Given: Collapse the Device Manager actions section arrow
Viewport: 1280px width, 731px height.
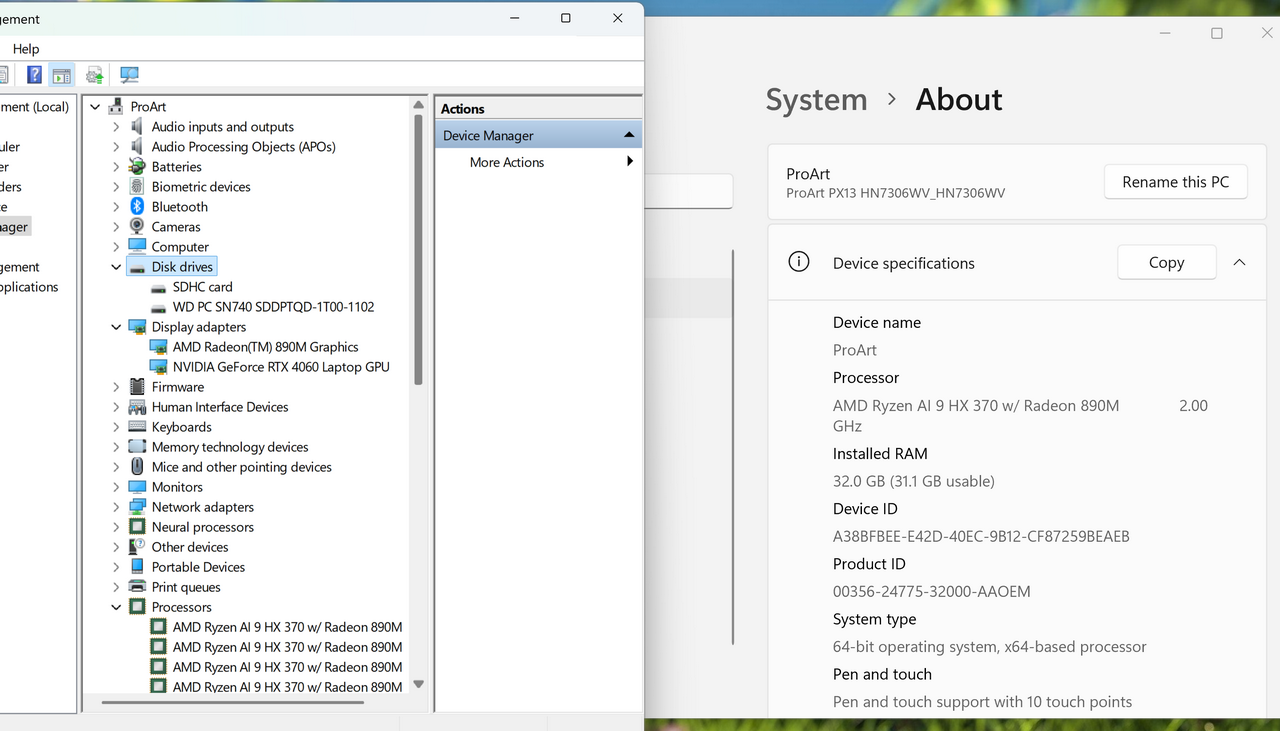Looking at the screenshot, I should click(x=629, y=135).
